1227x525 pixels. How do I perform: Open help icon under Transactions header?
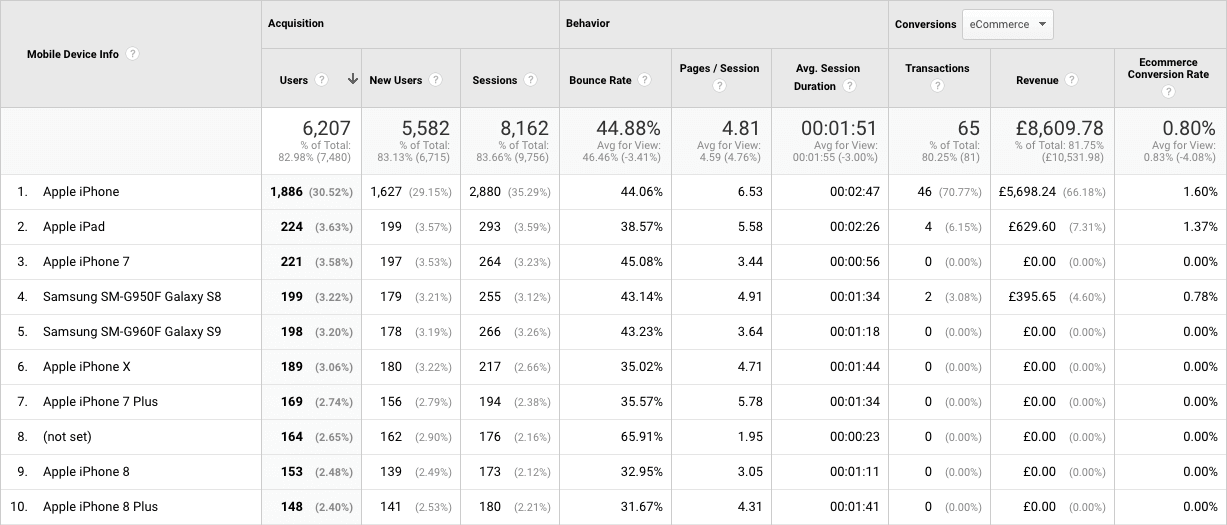coord(937,87)
